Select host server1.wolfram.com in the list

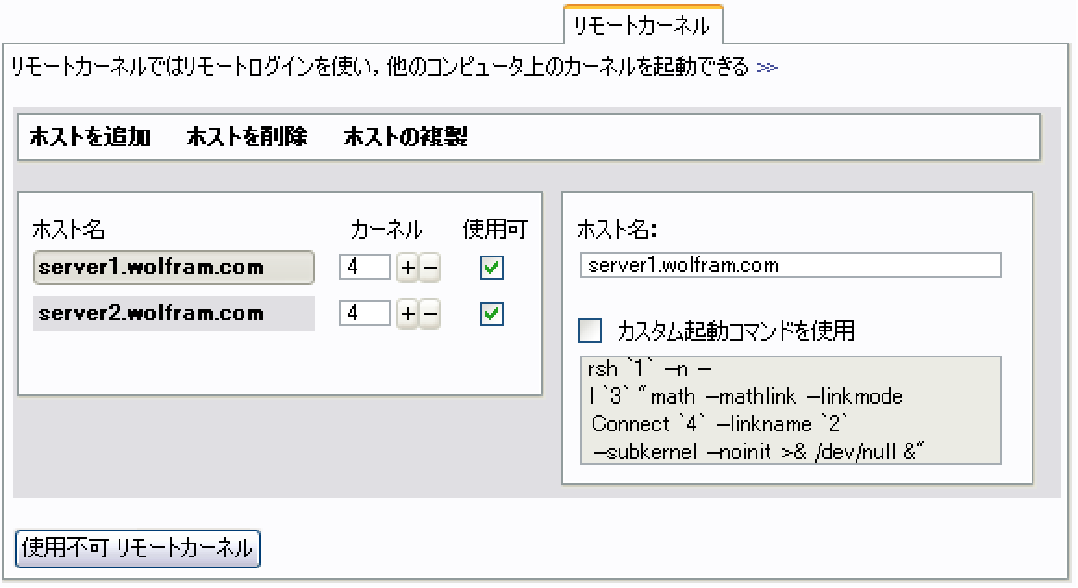pos(174,268)
